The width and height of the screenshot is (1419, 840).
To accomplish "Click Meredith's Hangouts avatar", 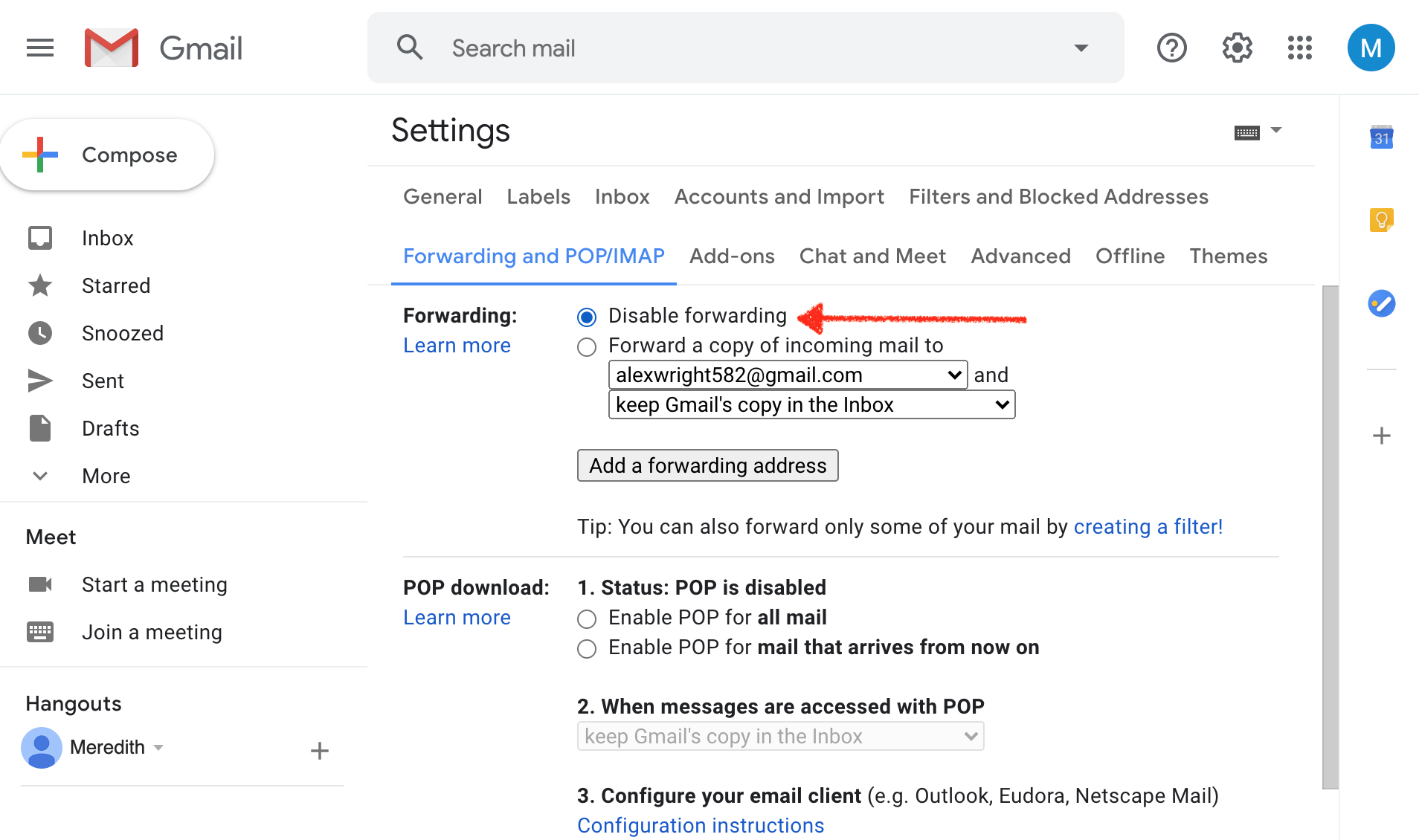I will pos(42,747).
